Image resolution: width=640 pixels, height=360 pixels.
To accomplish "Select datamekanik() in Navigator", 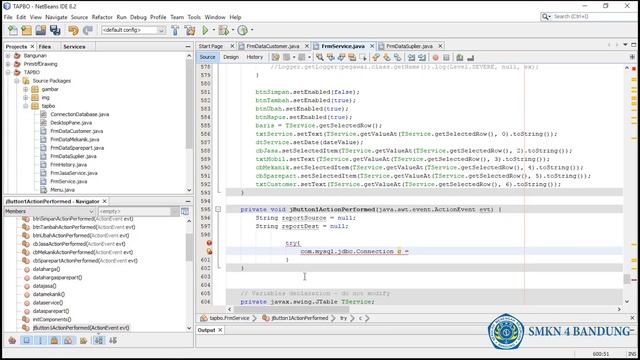I will 49,294.
